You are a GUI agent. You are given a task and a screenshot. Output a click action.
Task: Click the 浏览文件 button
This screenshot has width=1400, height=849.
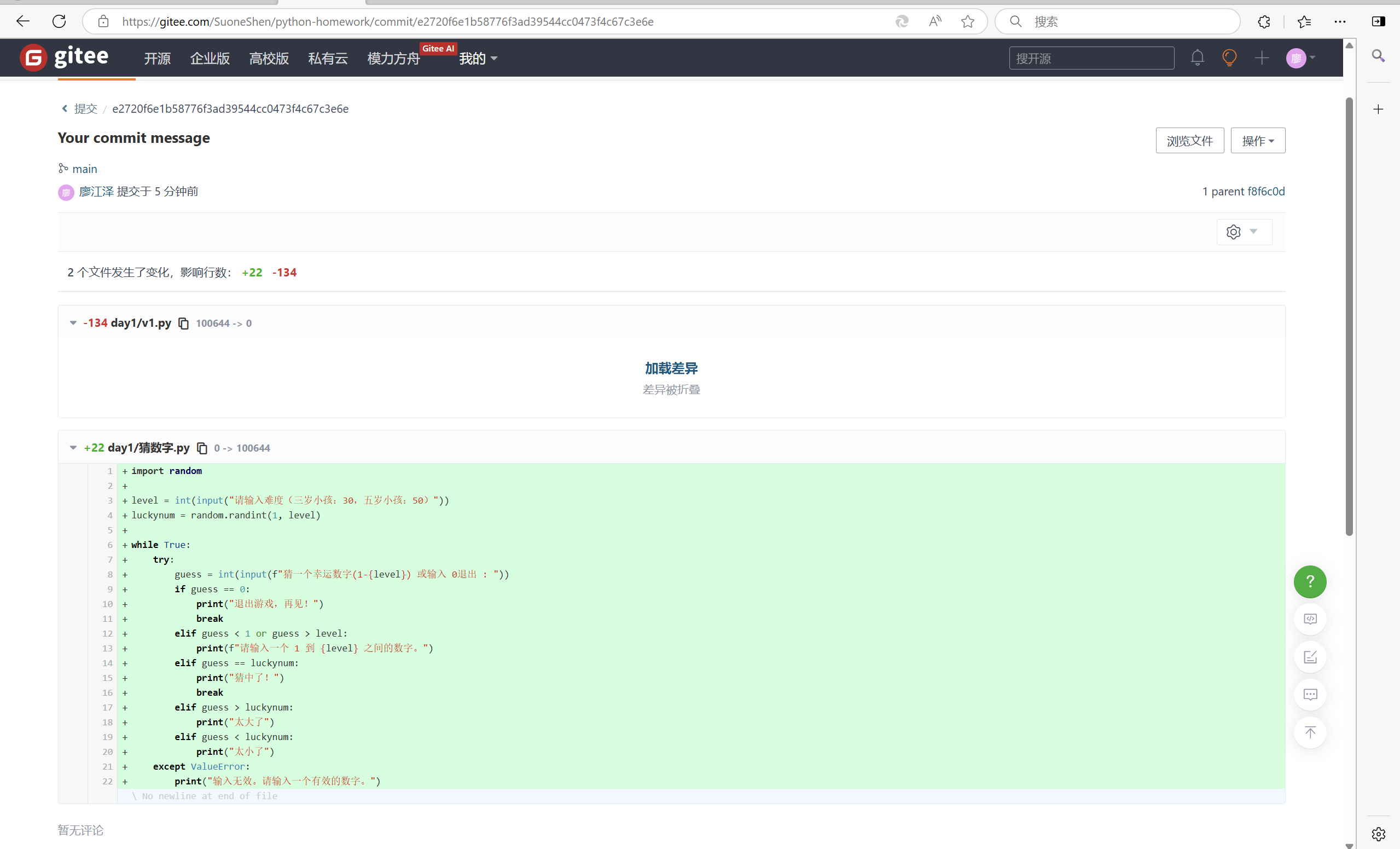point(1189,141)
